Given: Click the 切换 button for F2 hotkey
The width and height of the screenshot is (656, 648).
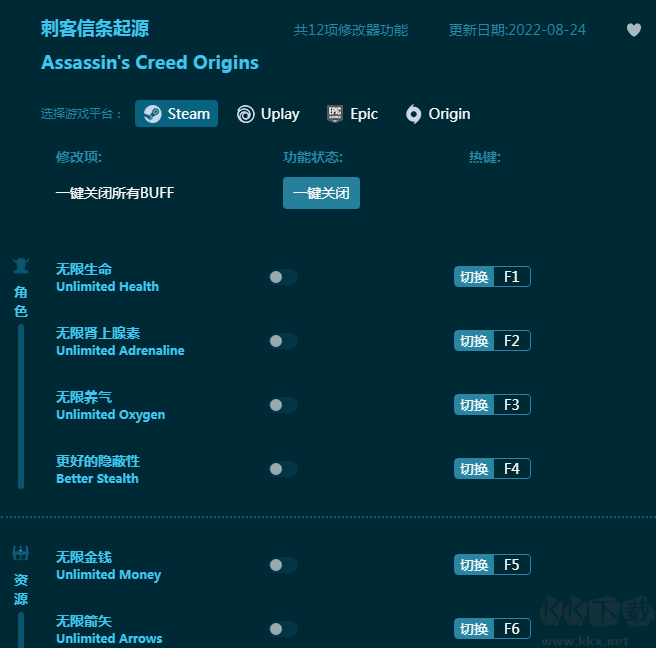Looking at the screenshot, I should [474, 341].
